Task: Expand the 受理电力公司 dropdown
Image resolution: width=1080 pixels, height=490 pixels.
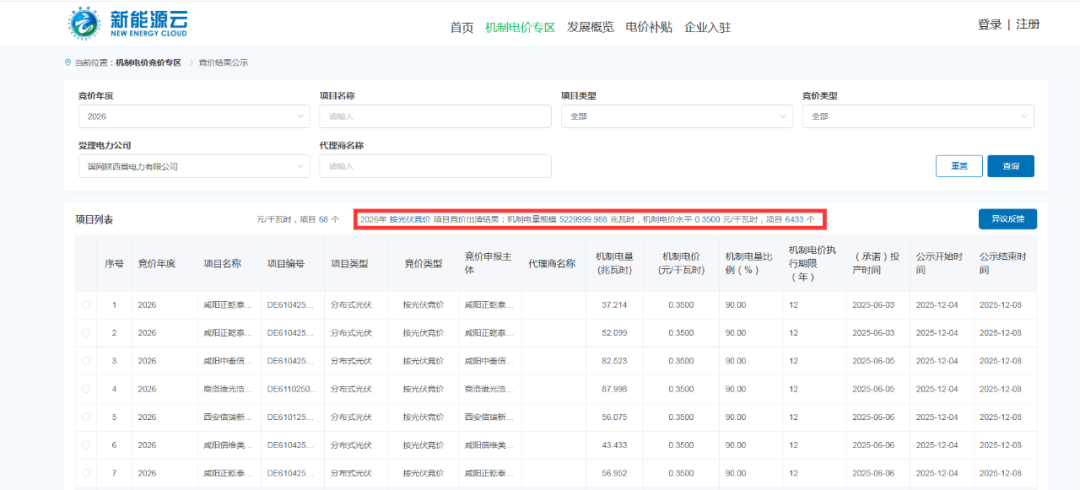Action: pos(194,166)
